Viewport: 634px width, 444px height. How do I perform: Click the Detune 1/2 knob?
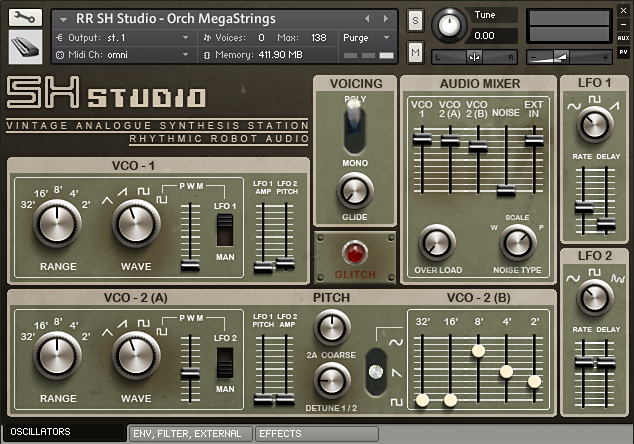tap(332, 381)
